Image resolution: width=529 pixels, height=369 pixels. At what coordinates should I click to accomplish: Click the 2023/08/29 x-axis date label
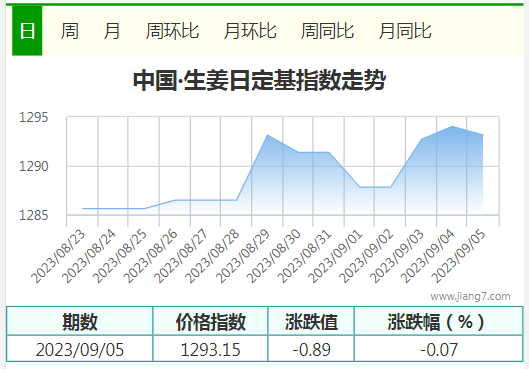(x=243, y=256)
